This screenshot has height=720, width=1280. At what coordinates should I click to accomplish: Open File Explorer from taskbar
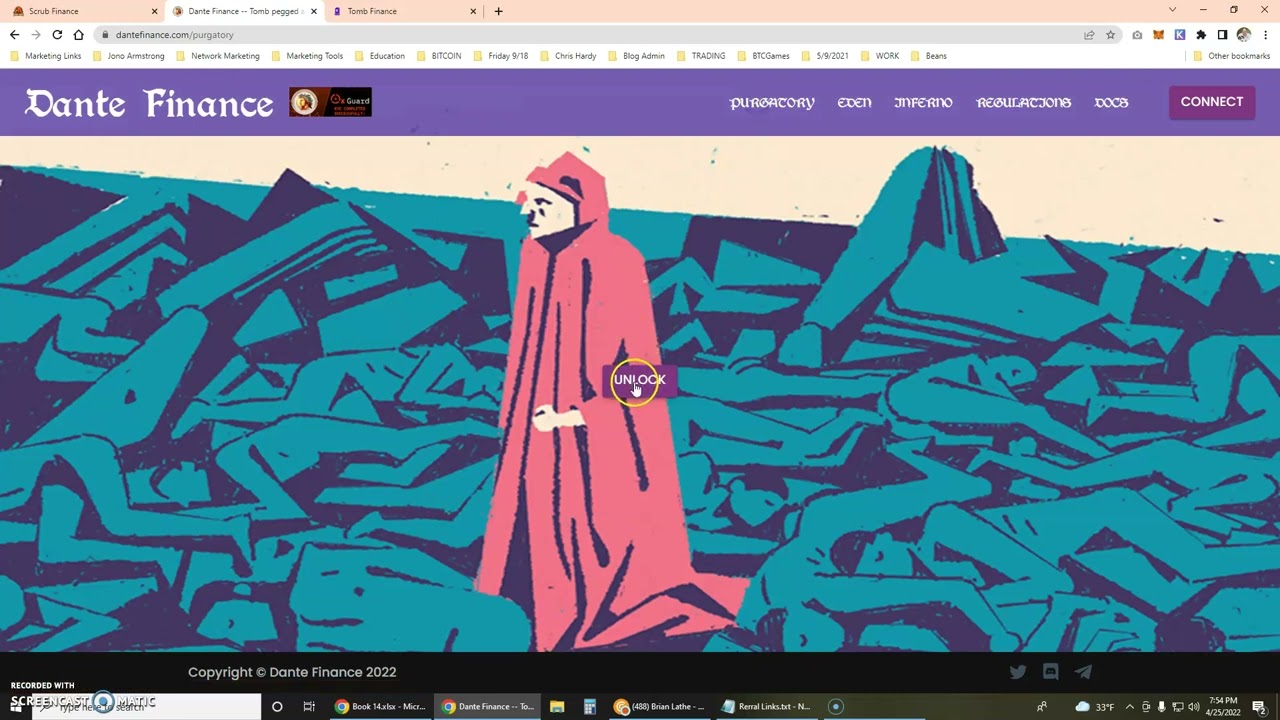557,707
